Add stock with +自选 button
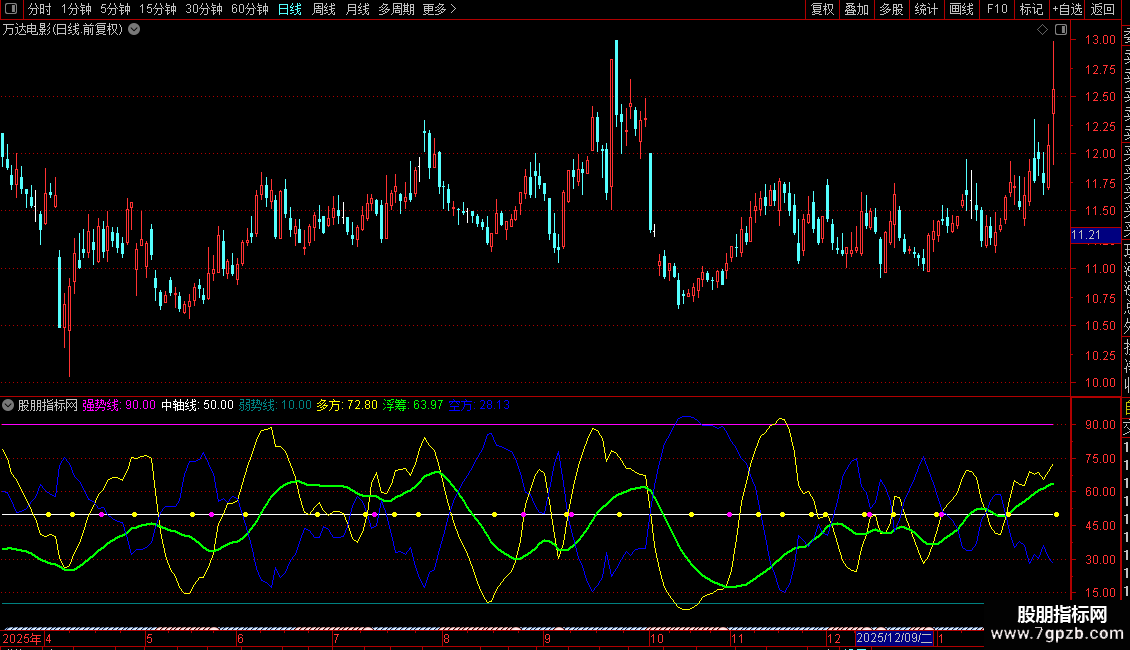This screenshot has height=650, width=1130. tap(1067, 9)
